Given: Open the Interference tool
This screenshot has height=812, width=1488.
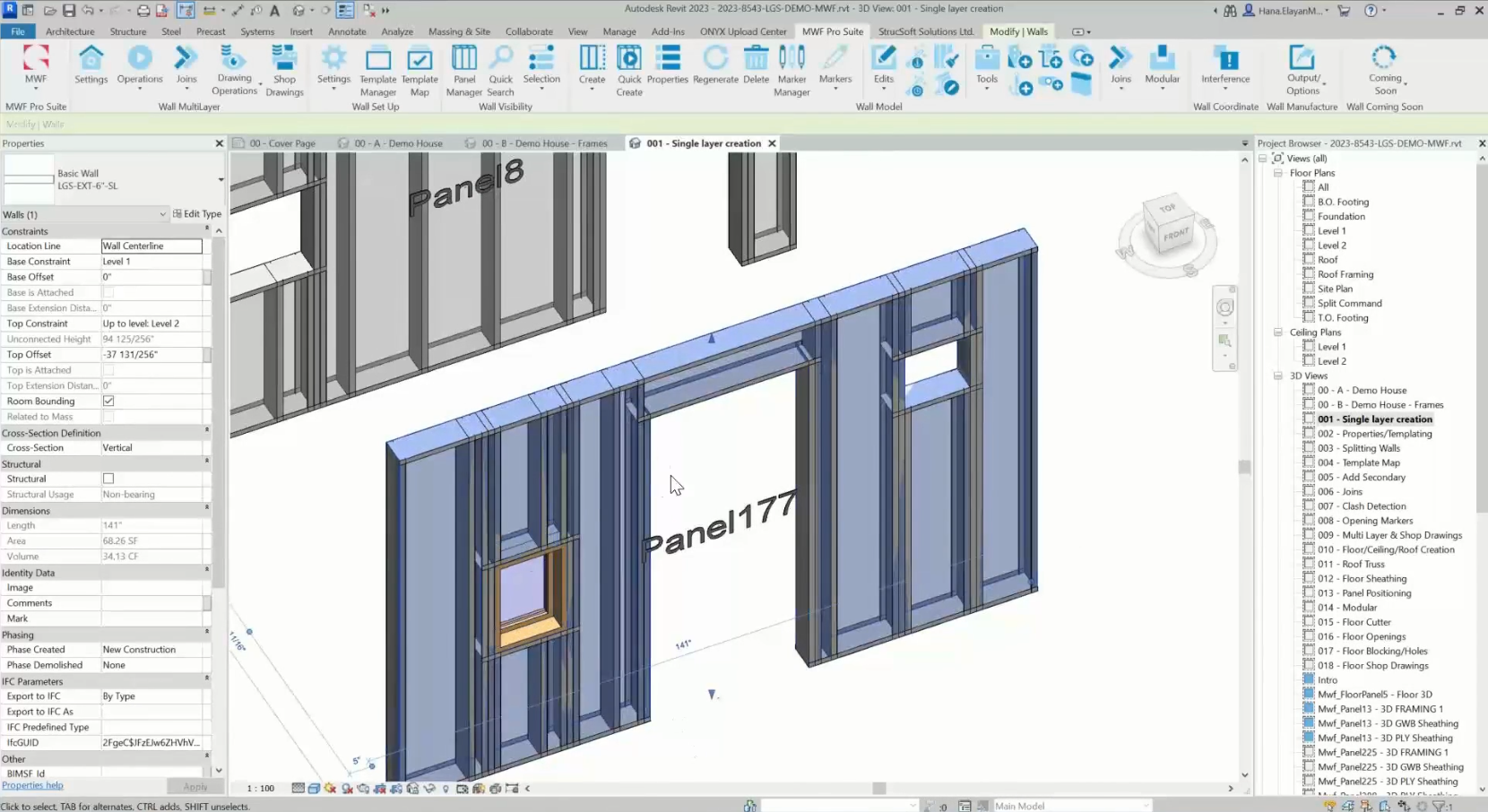Looking at the screenshot, I should point(1224,63).
